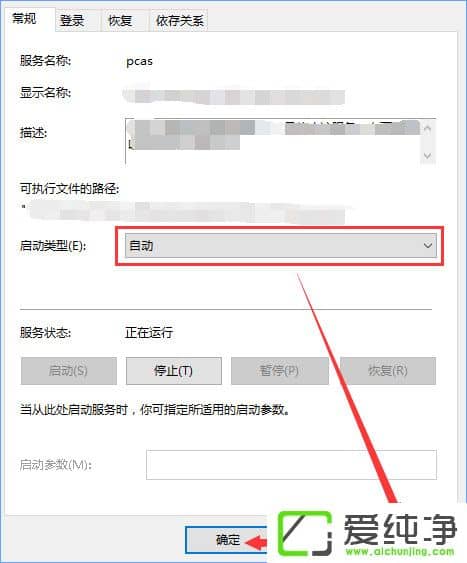Click the green 爱纯净 logo icon

tap(305, 533)
